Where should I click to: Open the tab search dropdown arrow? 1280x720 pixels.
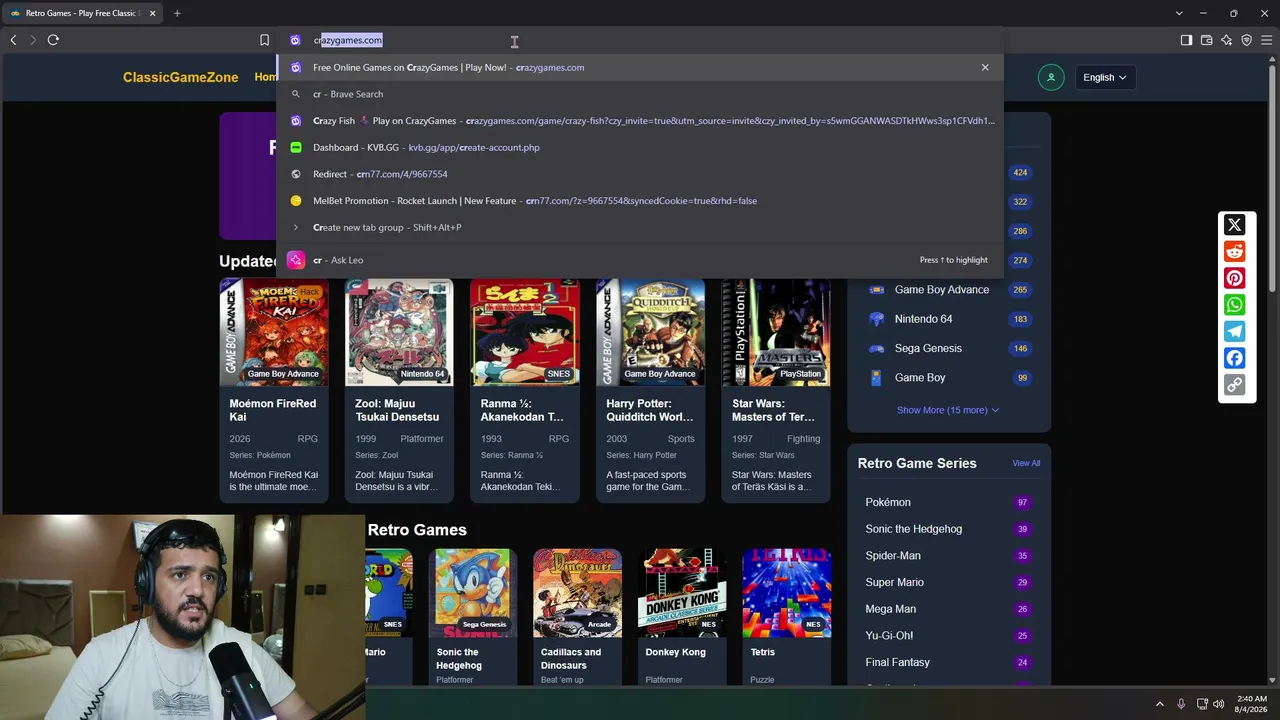pyautogui.click(x=1179, y=13)
